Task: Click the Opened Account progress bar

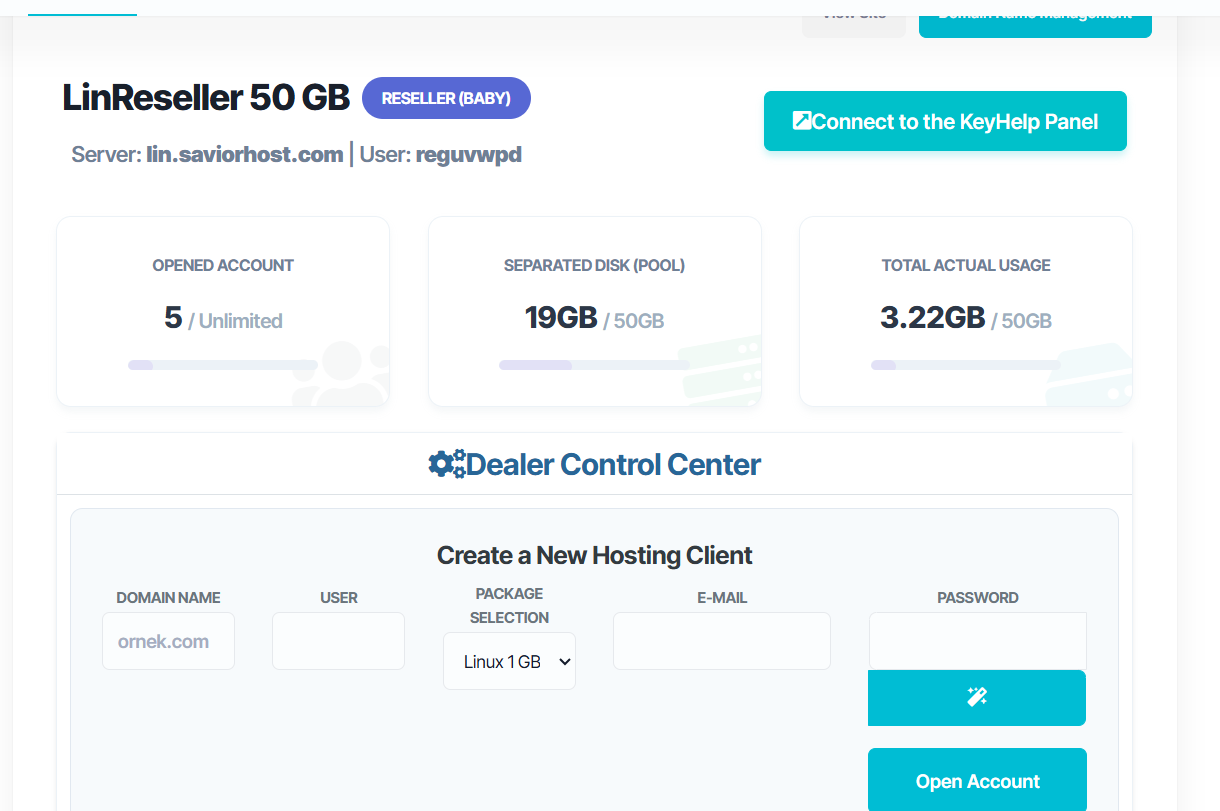Action: 222,365
